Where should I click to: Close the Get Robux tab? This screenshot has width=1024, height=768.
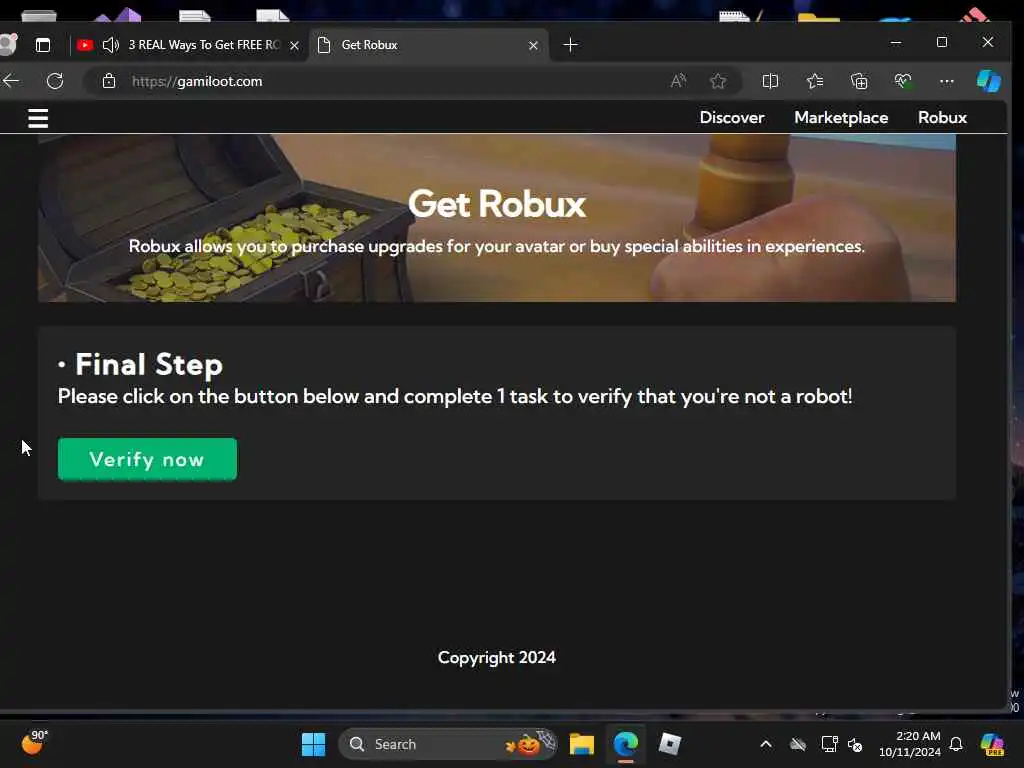[x=533, y=45]
